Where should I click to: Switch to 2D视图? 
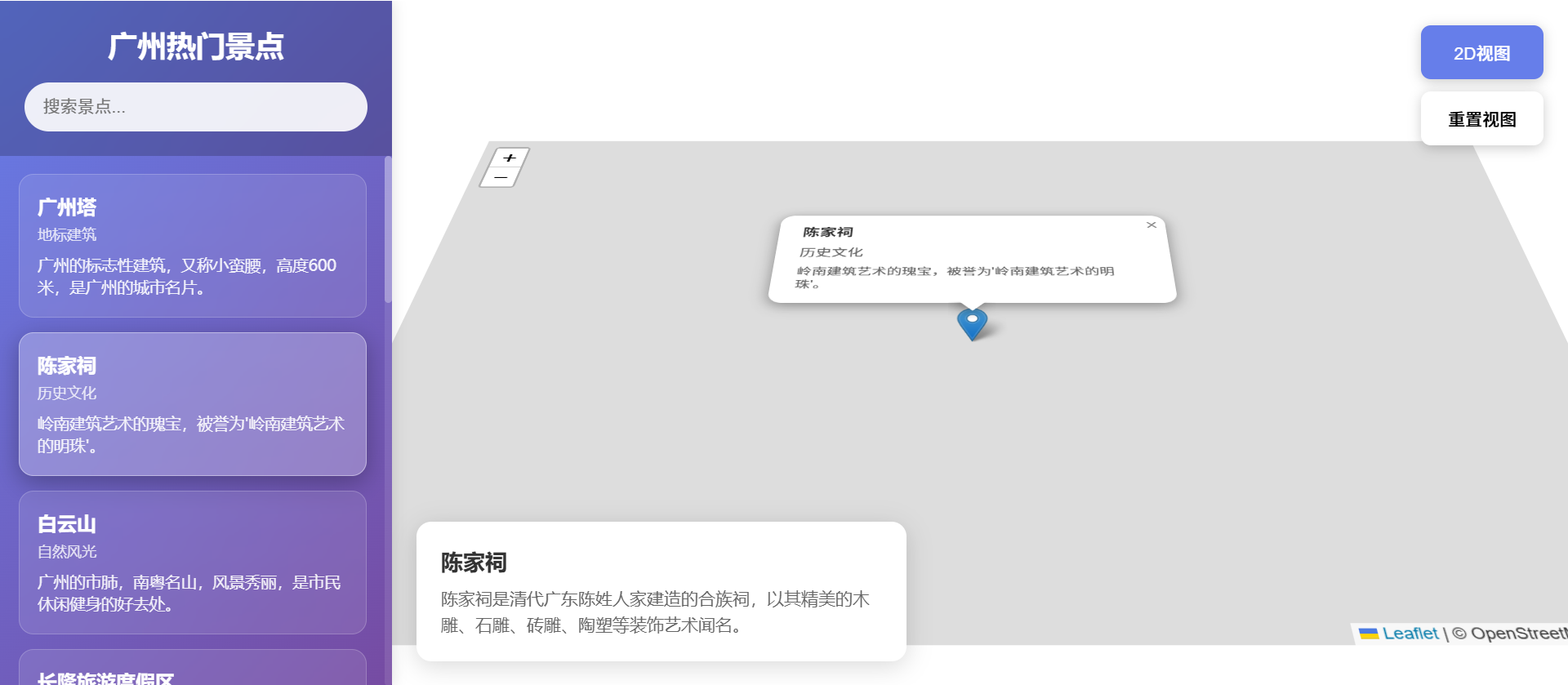[1481, 53]
